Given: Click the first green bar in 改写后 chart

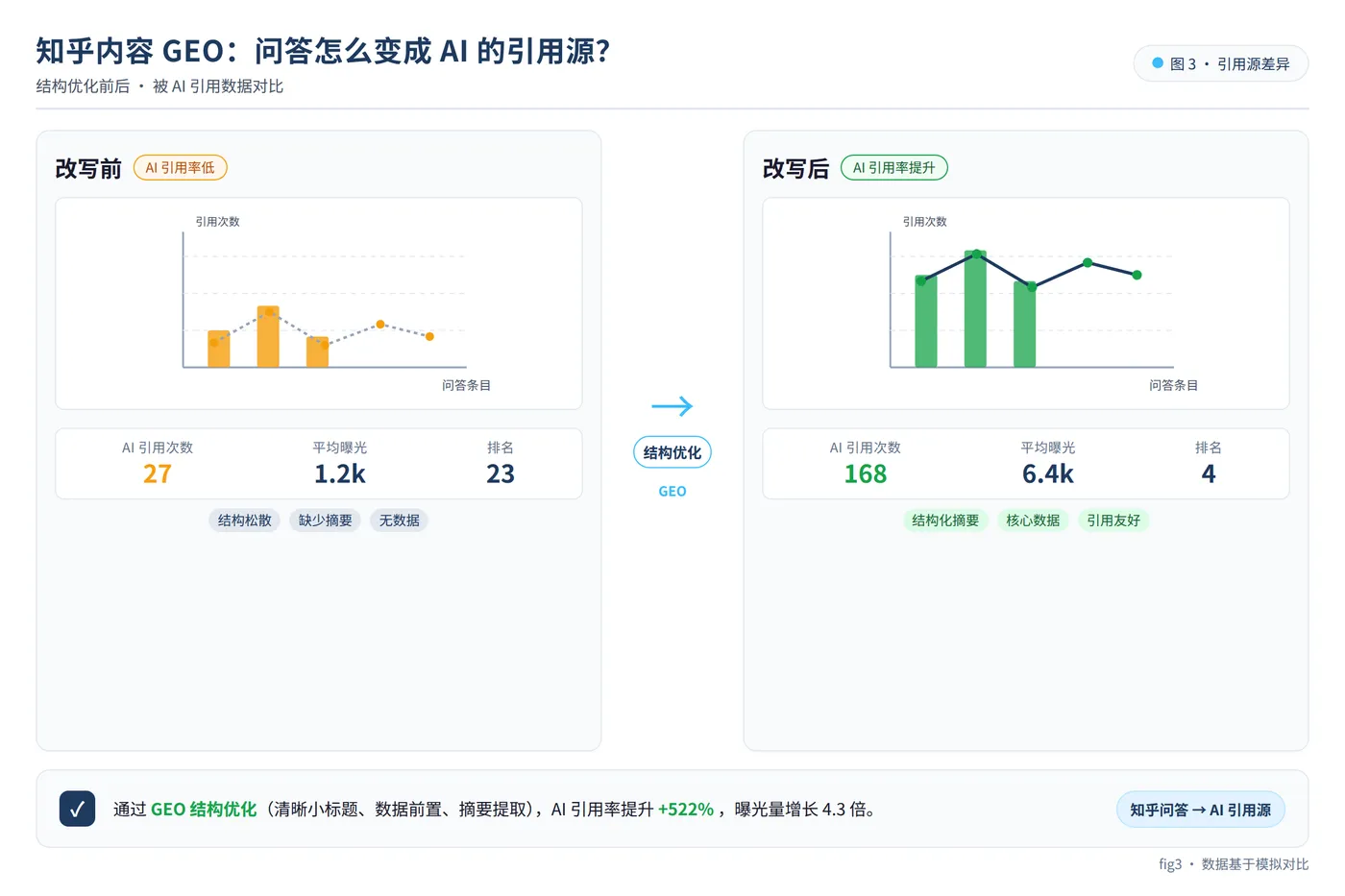Looking at the screenshot, I should pyautogui.click(x=926, y=322).
